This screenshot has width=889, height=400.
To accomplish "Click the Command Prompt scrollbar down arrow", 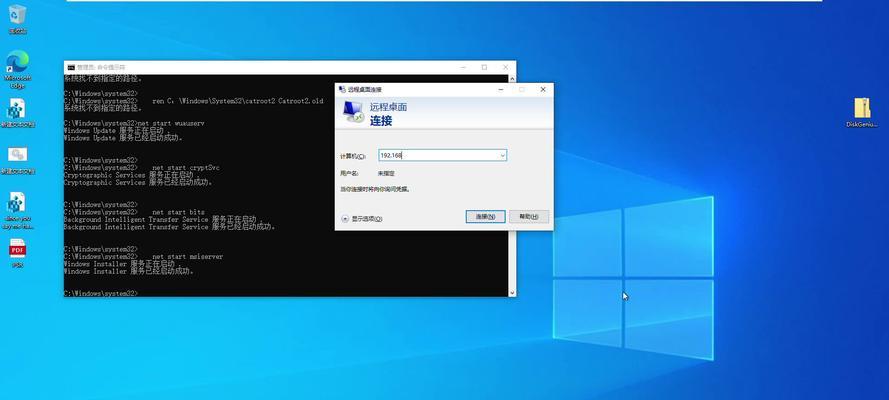I will (x=513, y=292).
